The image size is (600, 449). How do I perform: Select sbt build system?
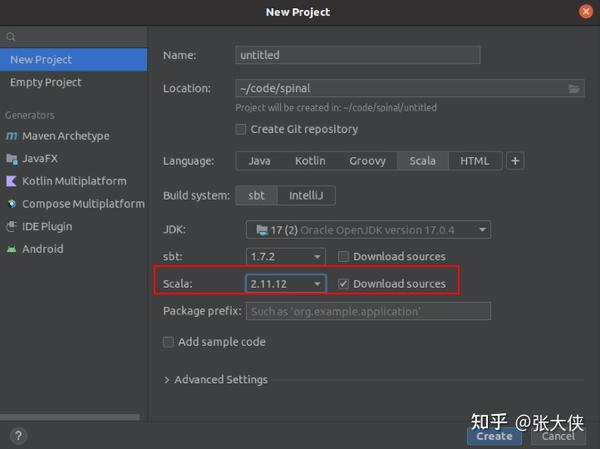(256, 196)
